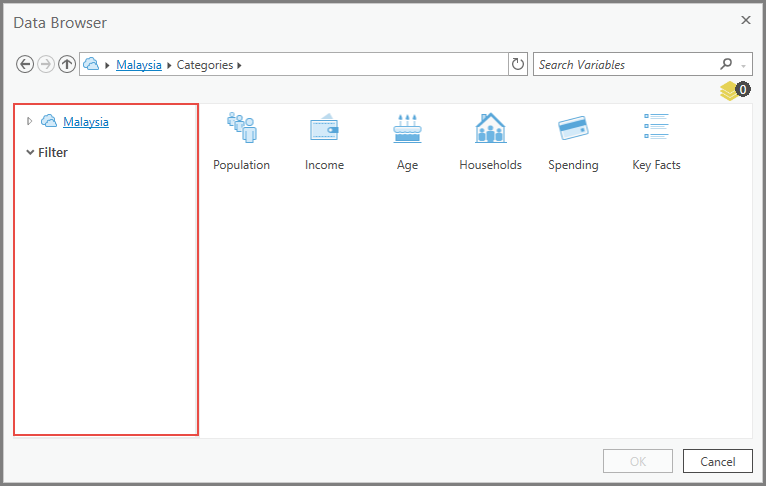Collapse the Filter section
This screenshot has width=766, height=486.
pyautogui.click(x=30, y=152)
